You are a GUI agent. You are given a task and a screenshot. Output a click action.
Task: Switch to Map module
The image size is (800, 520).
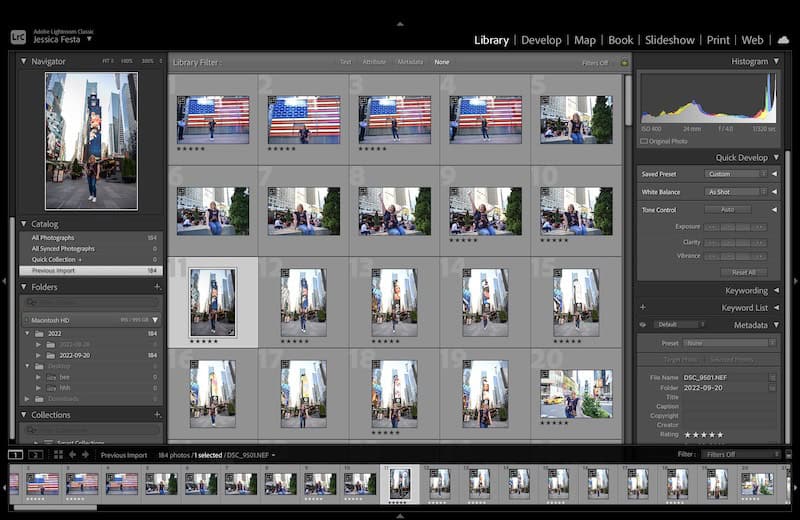point(585,40)
